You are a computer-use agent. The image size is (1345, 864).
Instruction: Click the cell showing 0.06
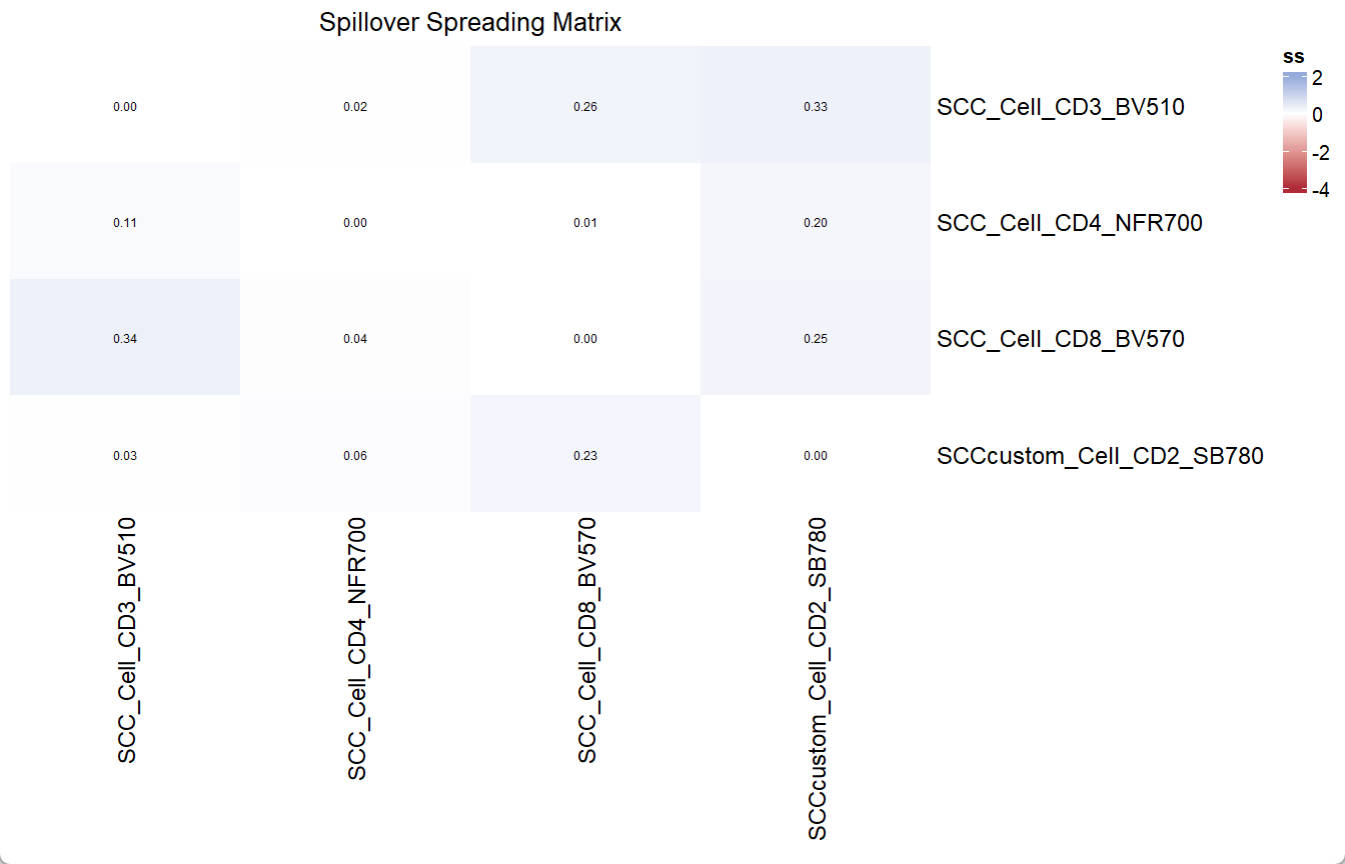click(x=355, y=455)
